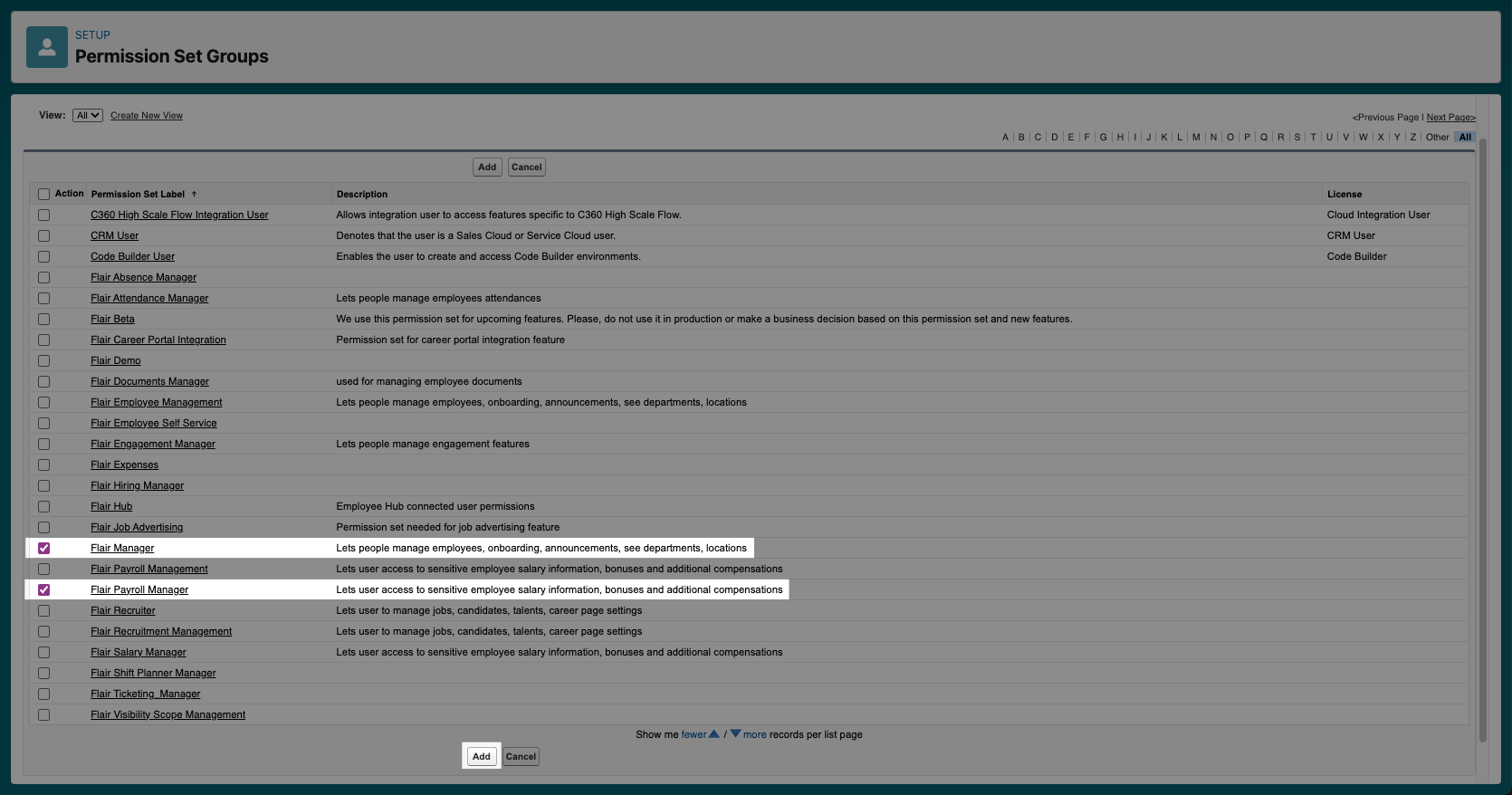Toggle the select-all Action checkbox
Screen dimensions: 1512x795
pos(43,195)
